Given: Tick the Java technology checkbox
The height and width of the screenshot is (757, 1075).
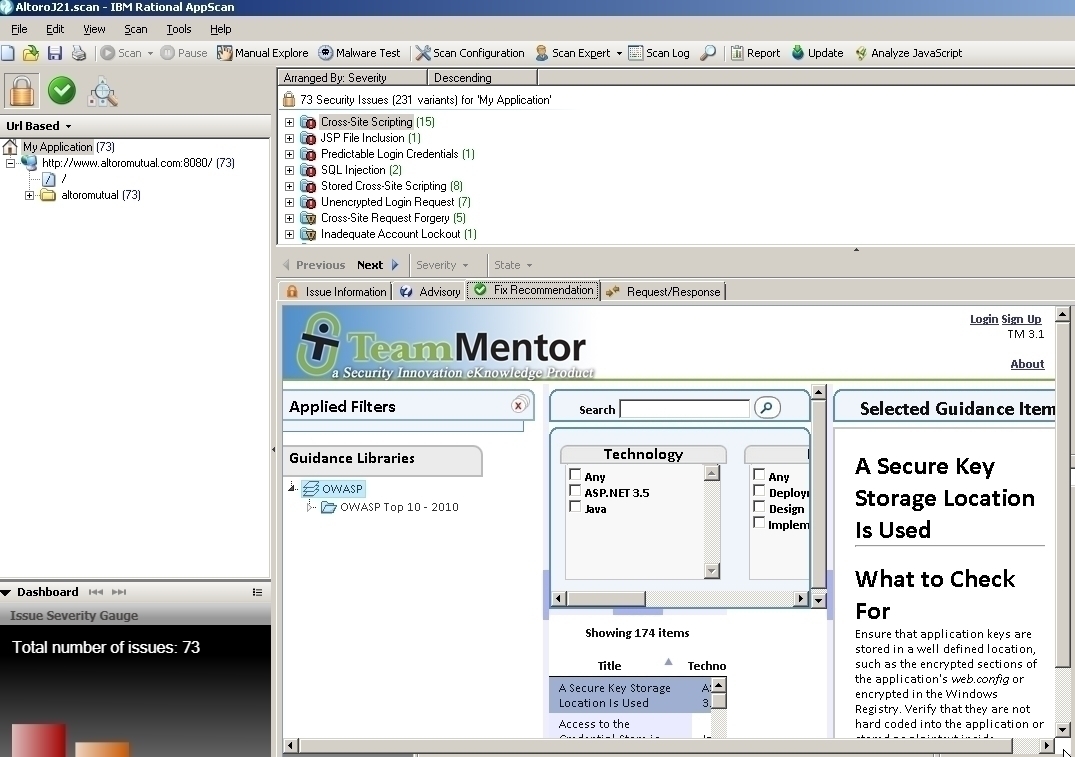Looking at the screenshot, I should [575, 508].
